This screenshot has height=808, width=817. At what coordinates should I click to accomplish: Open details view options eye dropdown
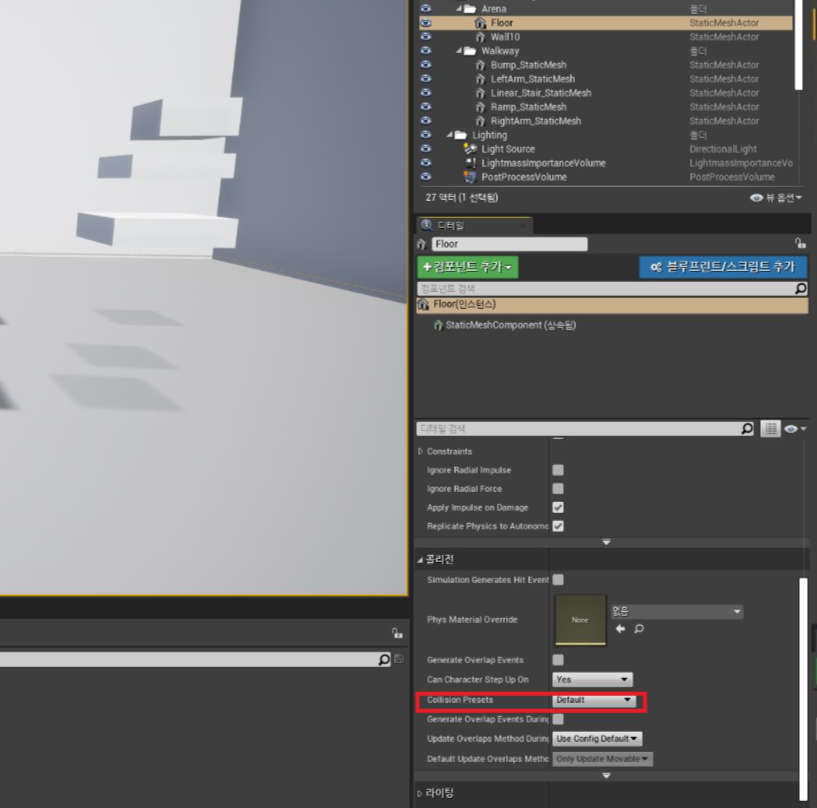(796, 429)
